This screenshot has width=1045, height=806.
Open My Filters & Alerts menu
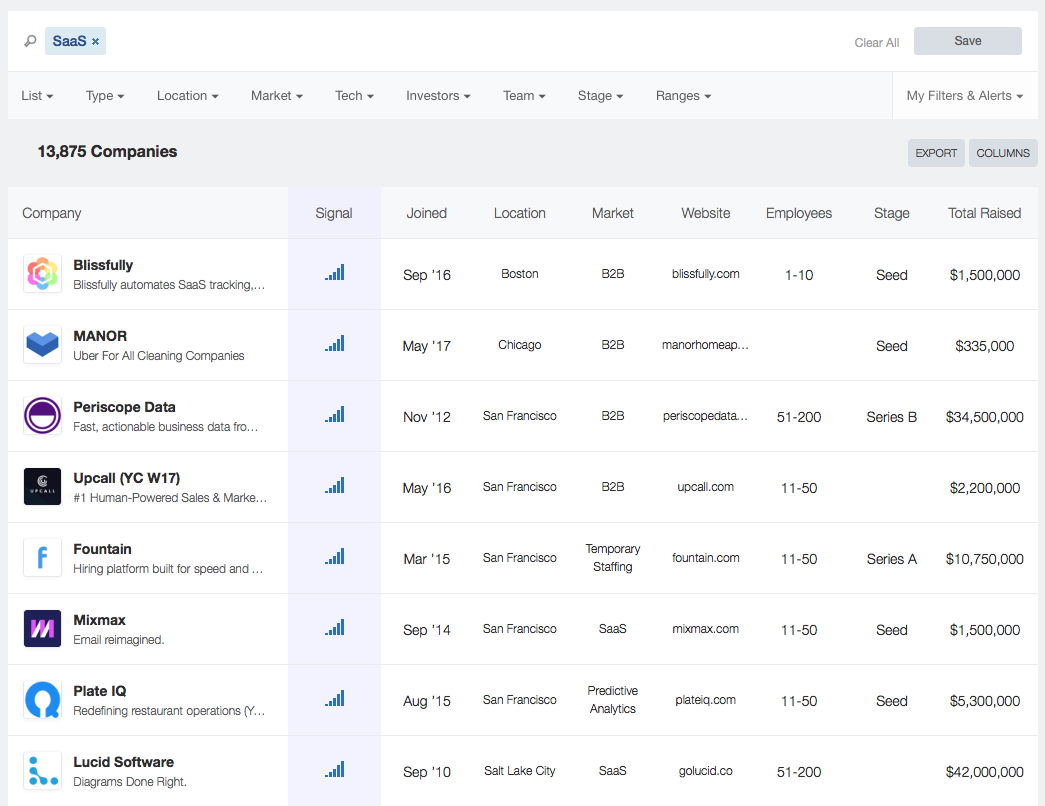964,96
